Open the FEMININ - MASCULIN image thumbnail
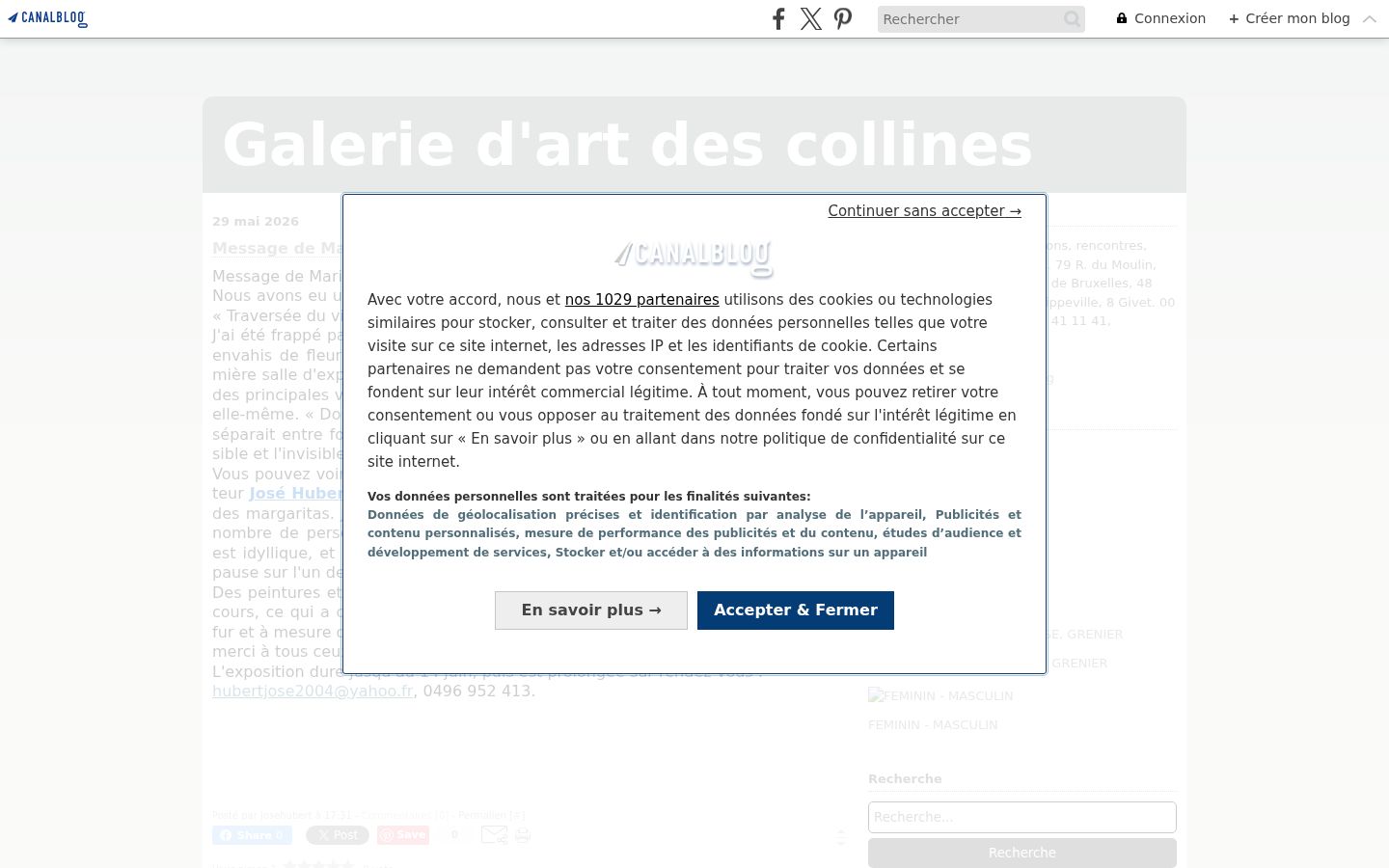This screenshot has width=1389, height=868. tap(940, 696)
